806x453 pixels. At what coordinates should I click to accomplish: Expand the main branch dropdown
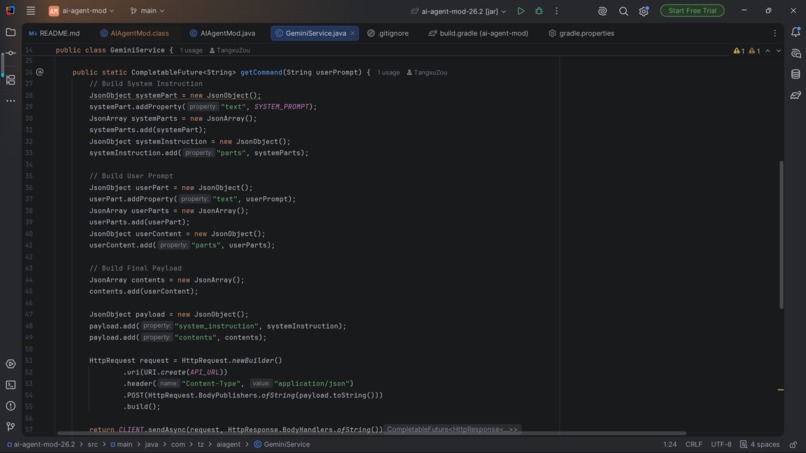(x=148, y=11)
